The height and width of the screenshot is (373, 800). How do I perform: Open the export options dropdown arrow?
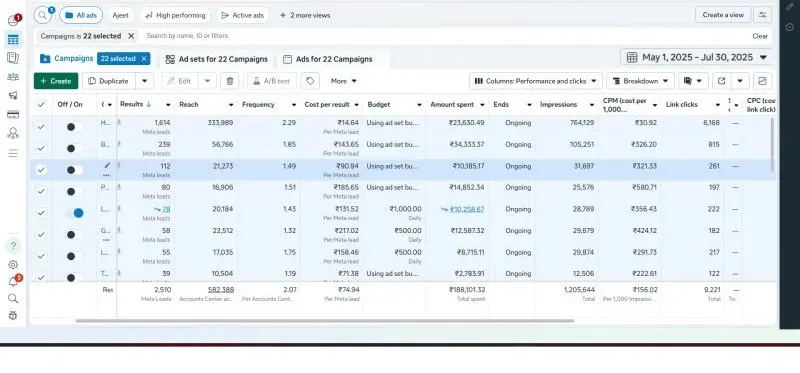coord(740,81)
